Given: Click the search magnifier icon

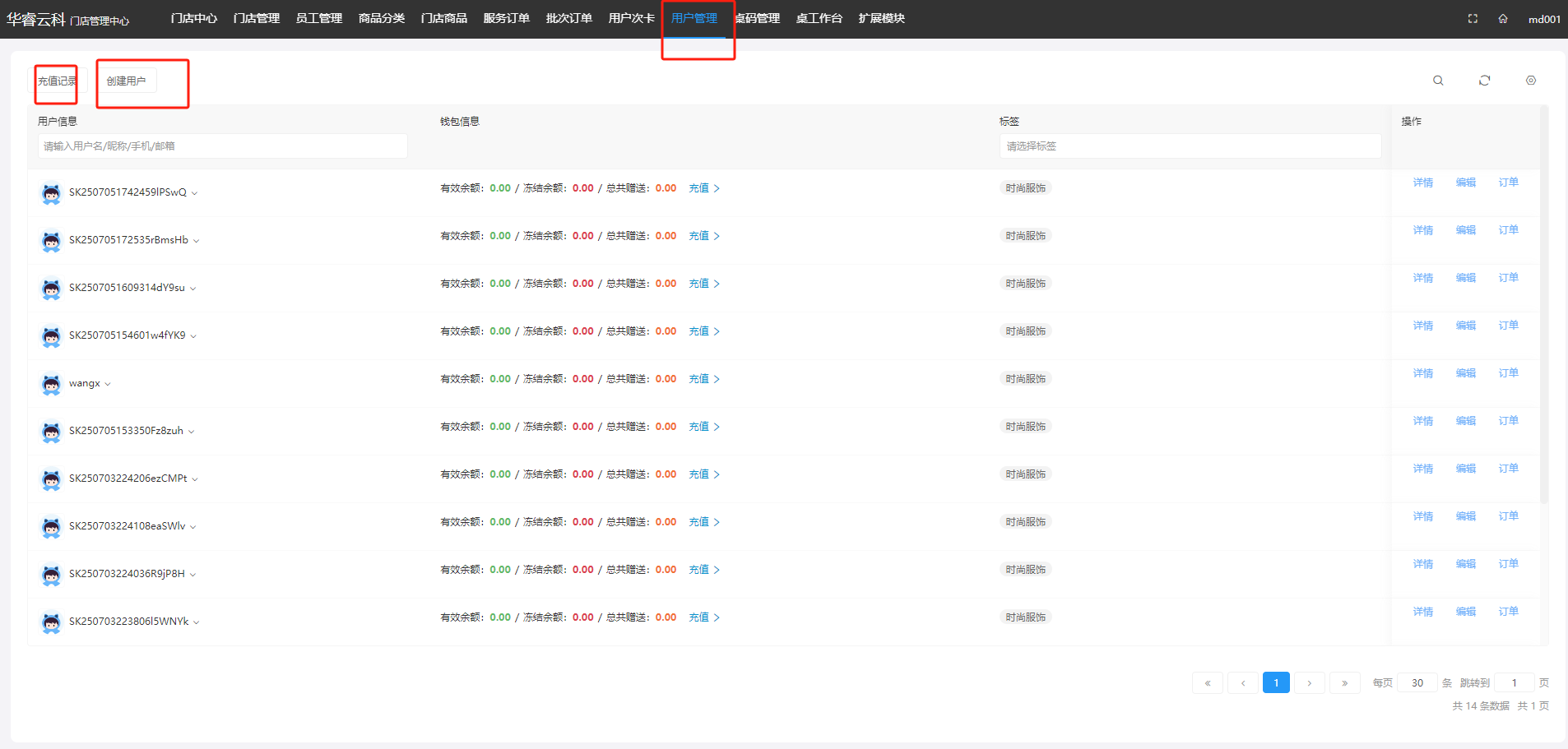Looking at the screenshot, I should click(1438, 81).
